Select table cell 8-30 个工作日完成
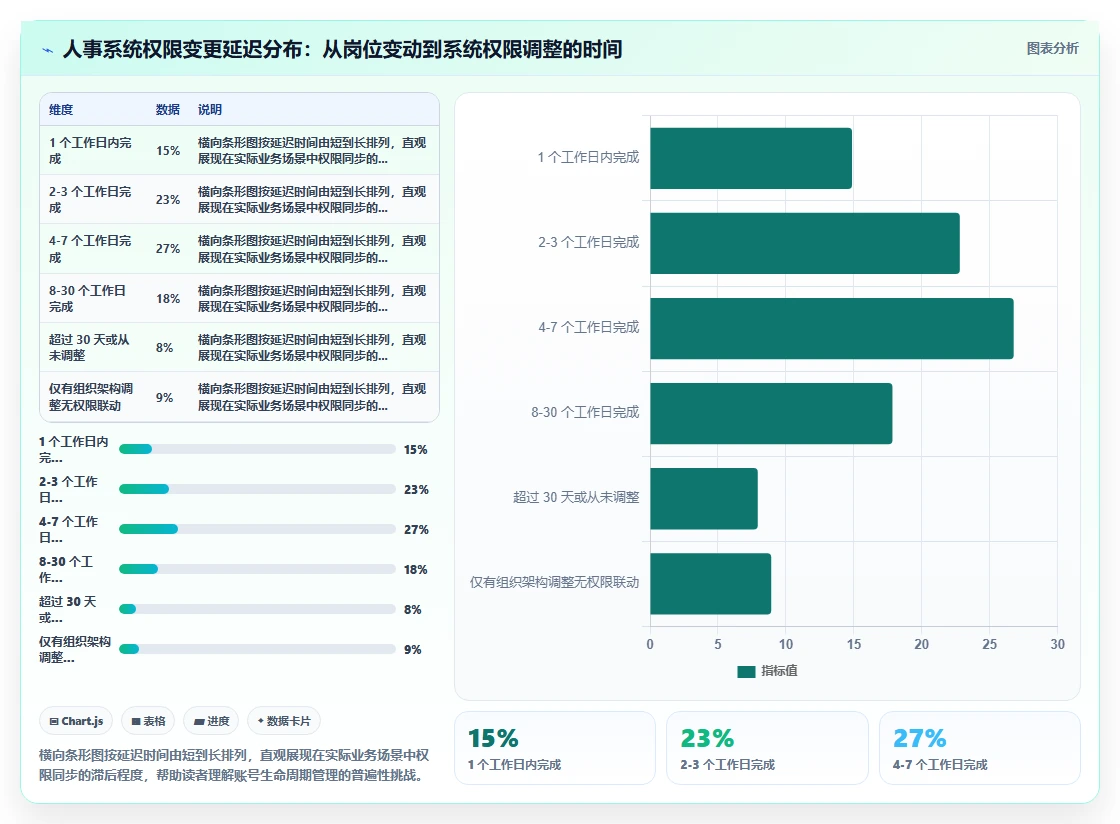Viewport: 1120px width, 824px height. point(93,298)
